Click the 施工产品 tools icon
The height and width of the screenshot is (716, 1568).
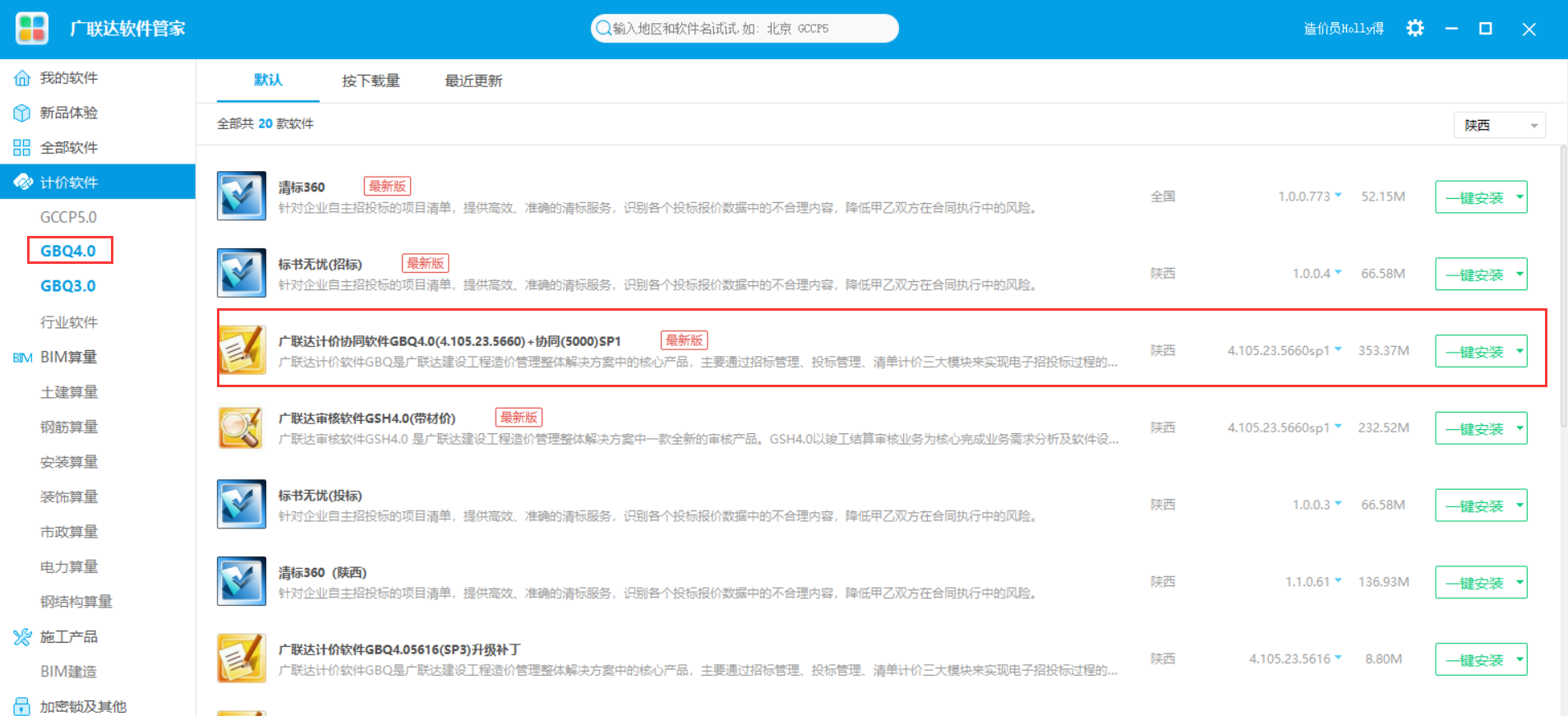click(x=22, y=637)
